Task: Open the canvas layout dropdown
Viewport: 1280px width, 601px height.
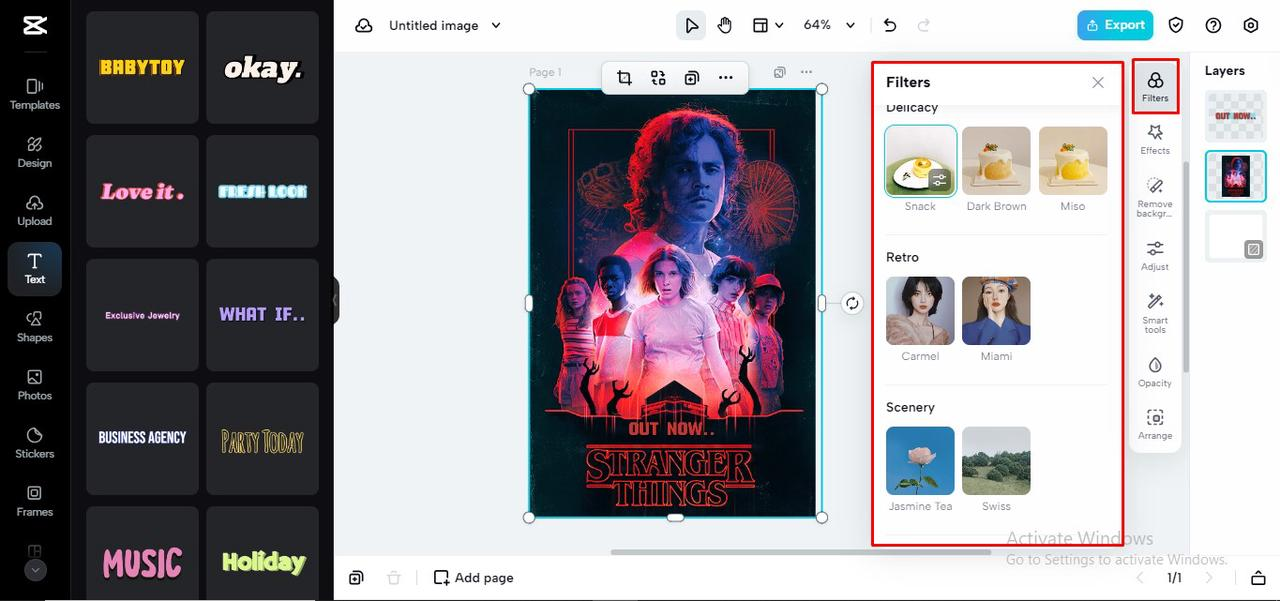Action: click(x=767, y=25)
